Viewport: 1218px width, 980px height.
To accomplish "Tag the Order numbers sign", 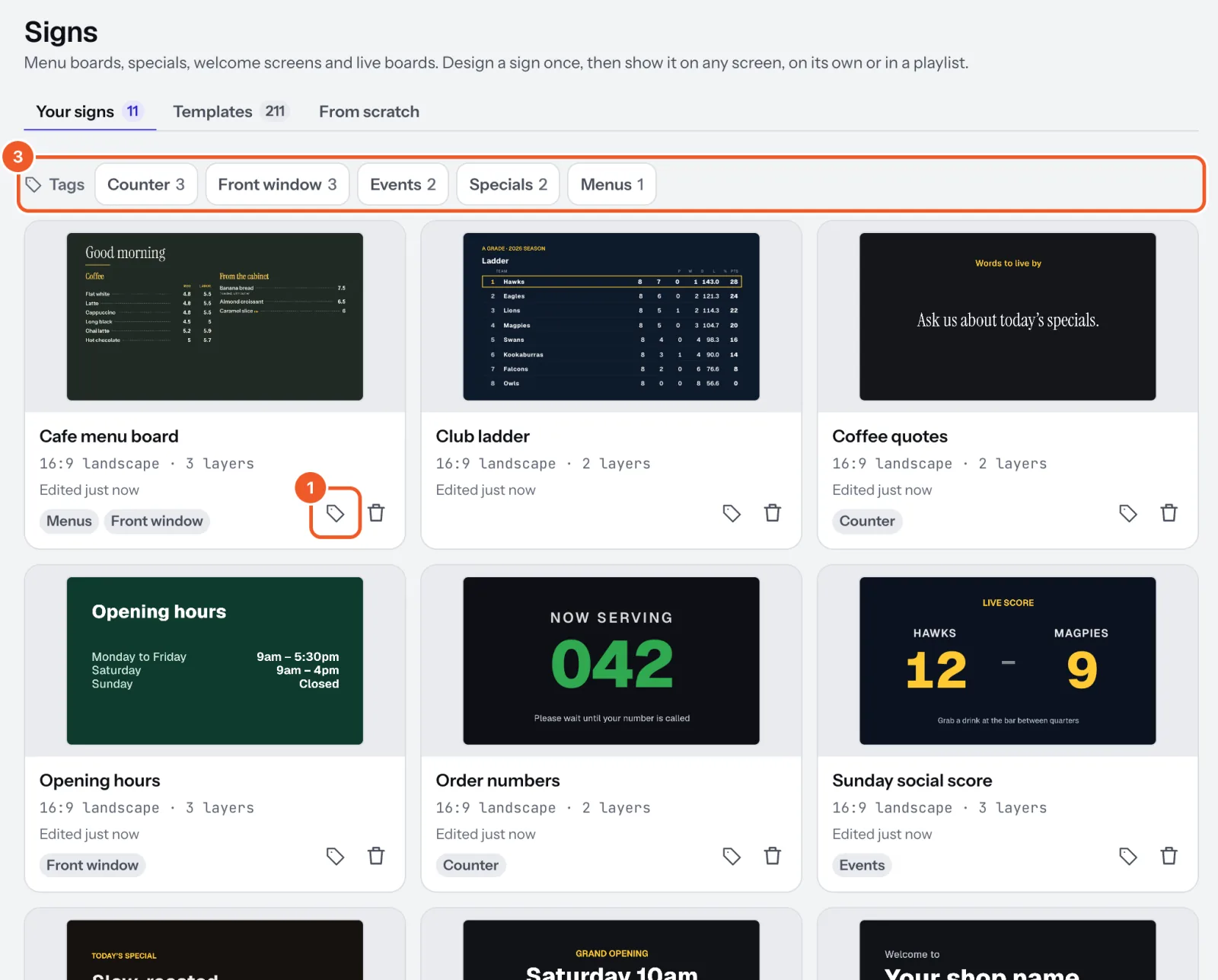I will (732, 856).
